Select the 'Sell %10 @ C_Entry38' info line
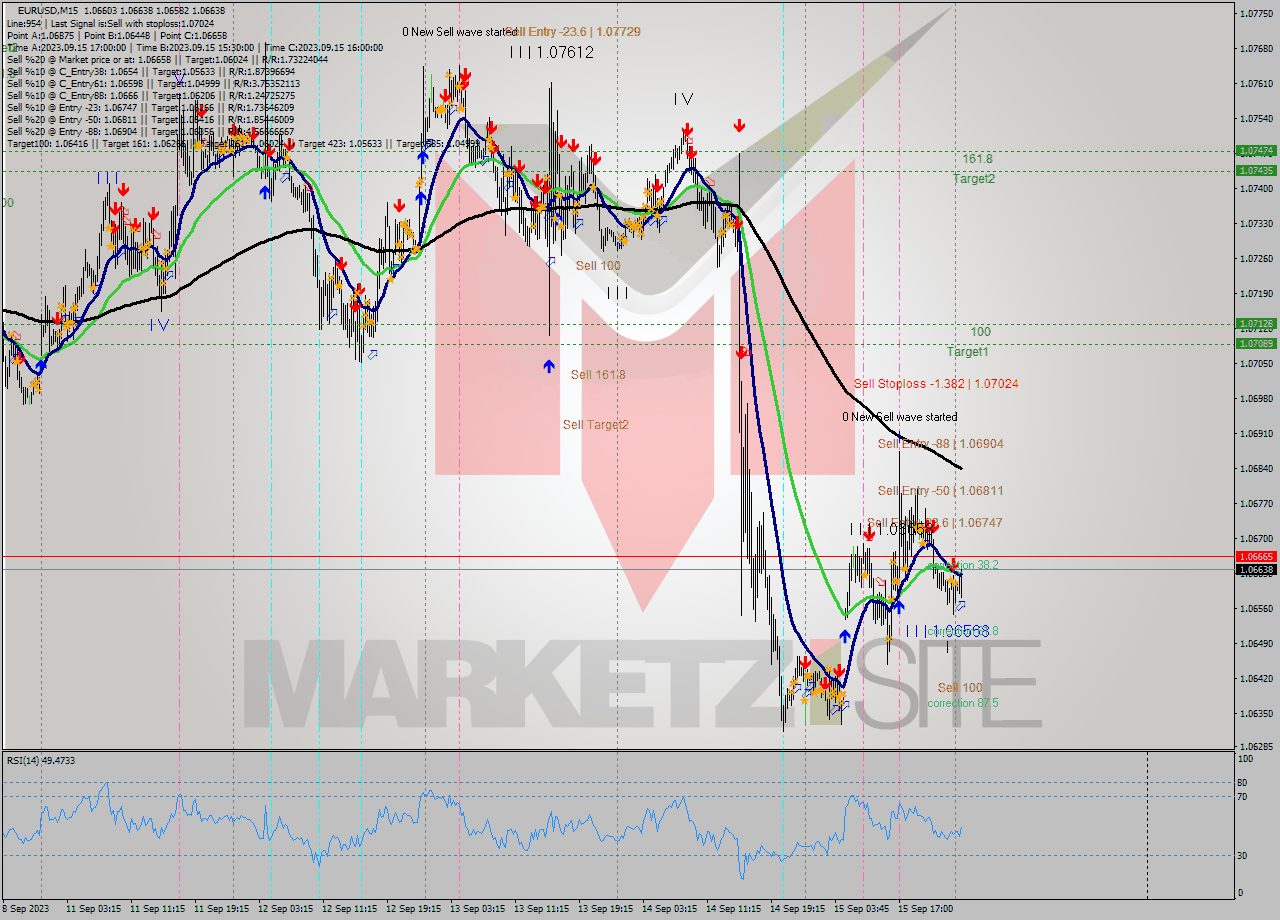Viewport: 1280px width, 920px height. (x=151, y=71)
